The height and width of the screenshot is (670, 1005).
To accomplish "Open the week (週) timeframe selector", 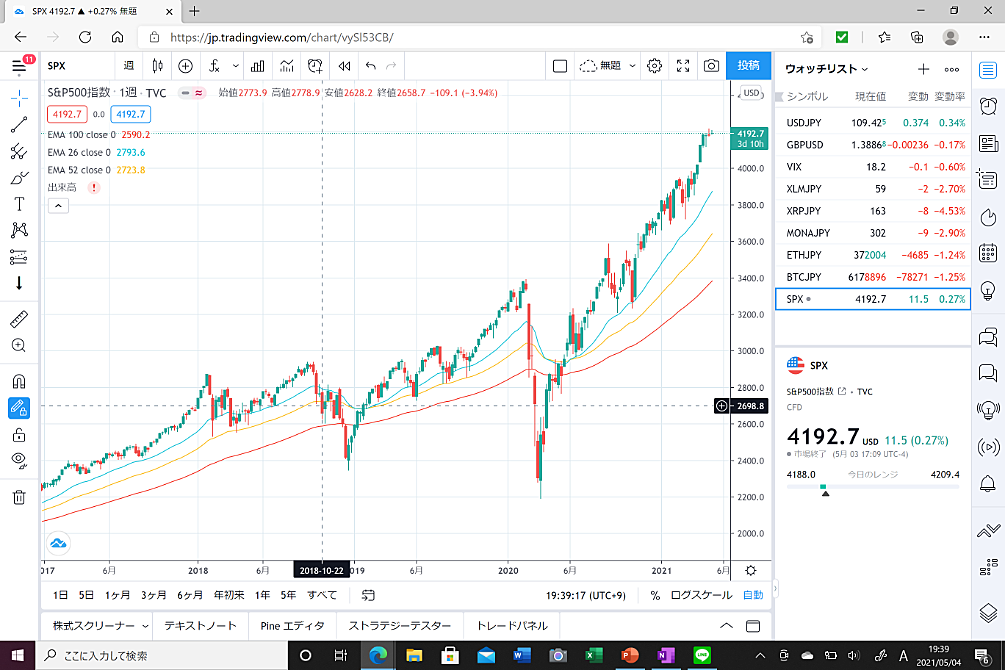I will pos(129,65).
